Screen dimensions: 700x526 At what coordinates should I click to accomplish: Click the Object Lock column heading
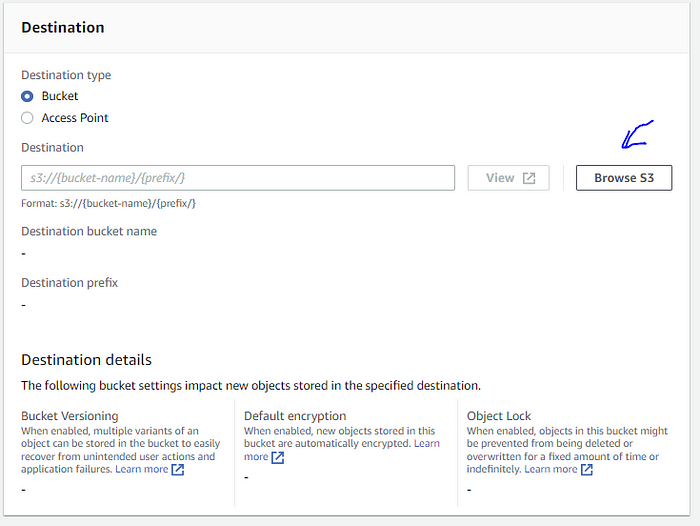click(x=499, y=416)
